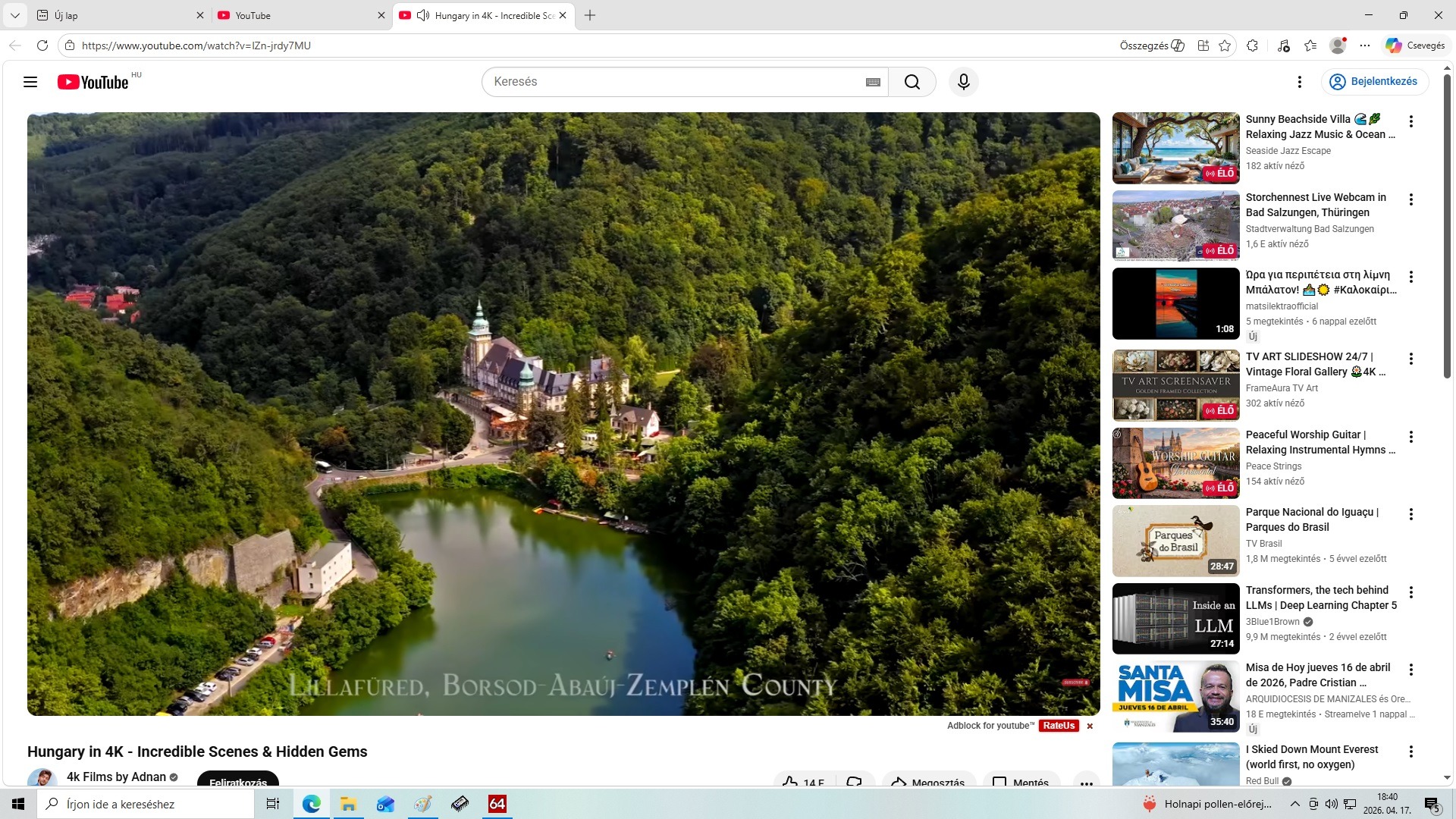1456x819 pixels.
Task: Dismiss the Adblock for youtube notice
Action: pyautogui.click(x=1090, y=726)
